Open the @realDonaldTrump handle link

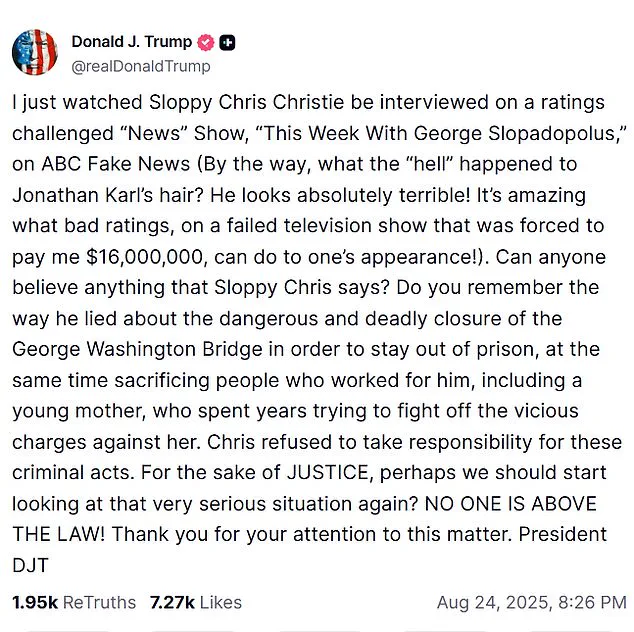coord(141,66)
